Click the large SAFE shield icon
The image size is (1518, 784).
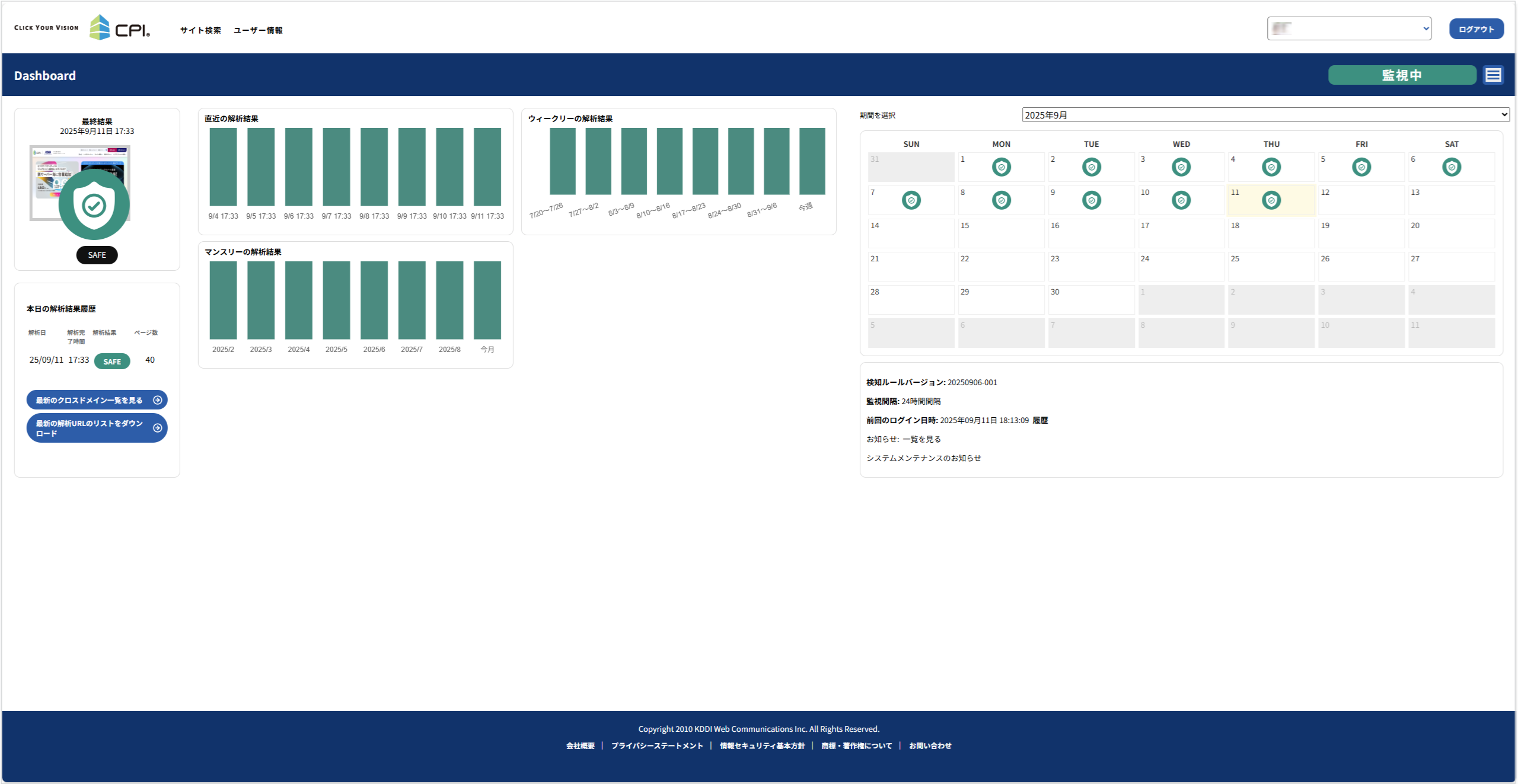coord(94,205)
